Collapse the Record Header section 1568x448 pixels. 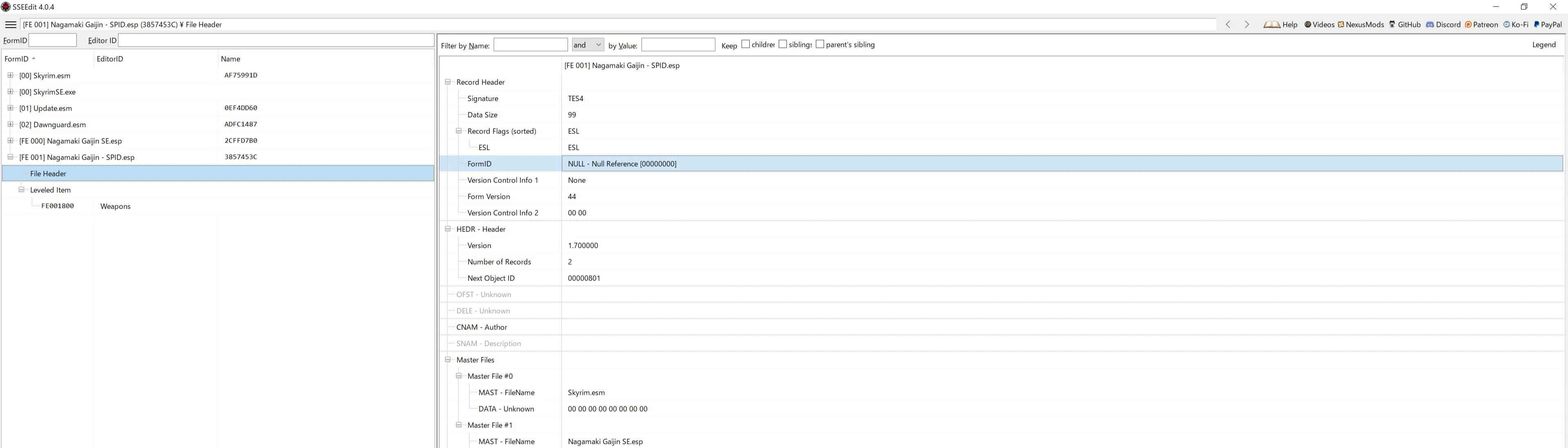pyautogui.click(x=448, y=82)
